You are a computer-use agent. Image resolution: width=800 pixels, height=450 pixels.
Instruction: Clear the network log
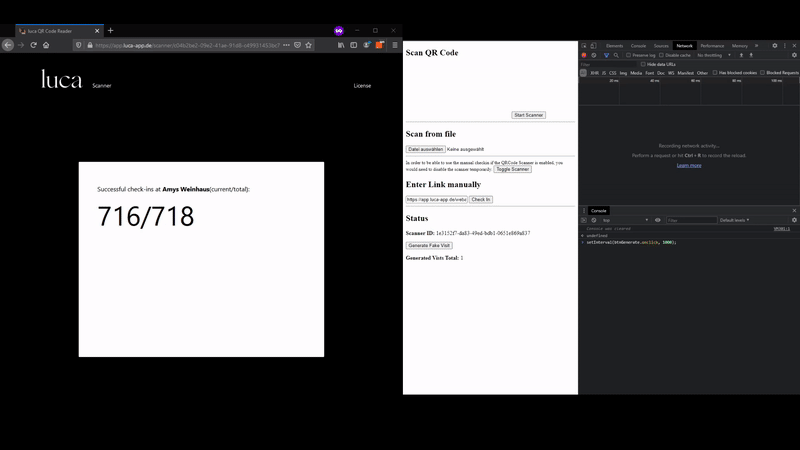pos(594,55)
